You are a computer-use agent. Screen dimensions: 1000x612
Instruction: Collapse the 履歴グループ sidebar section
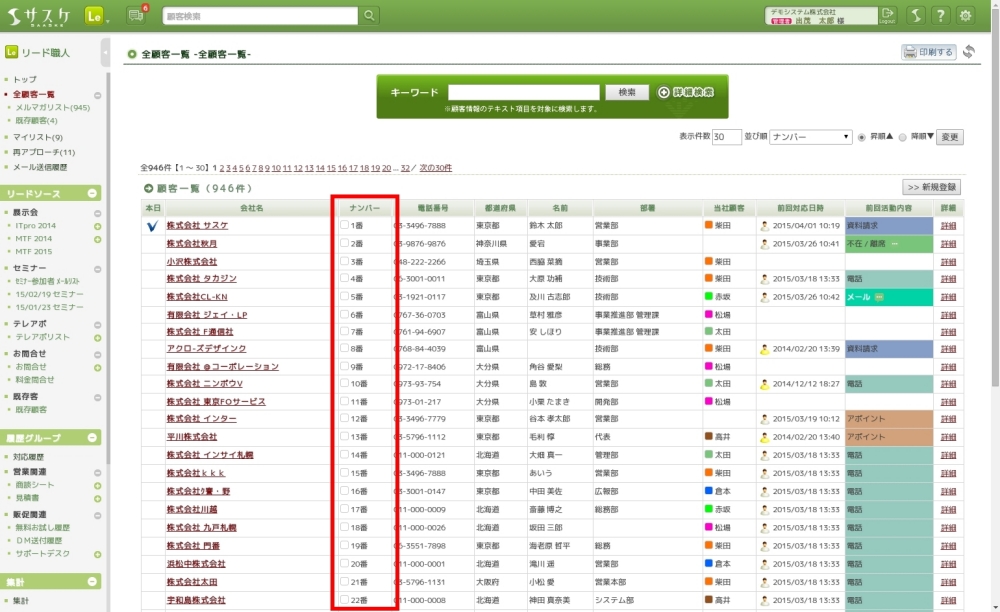[92, 438]
